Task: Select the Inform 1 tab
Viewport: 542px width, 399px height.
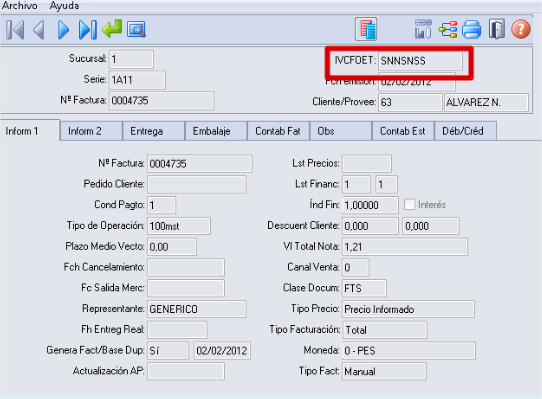Action: (30, 131)
